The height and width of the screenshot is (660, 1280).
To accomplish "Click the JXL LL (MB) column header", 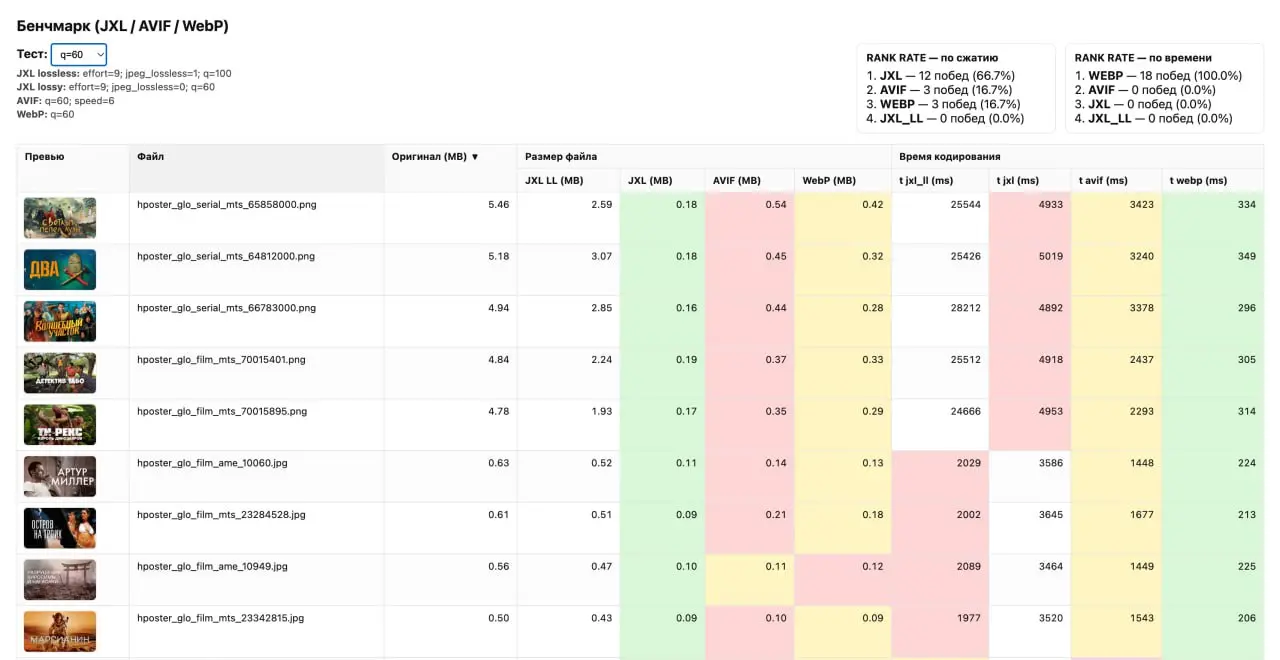I will [554, 181].
